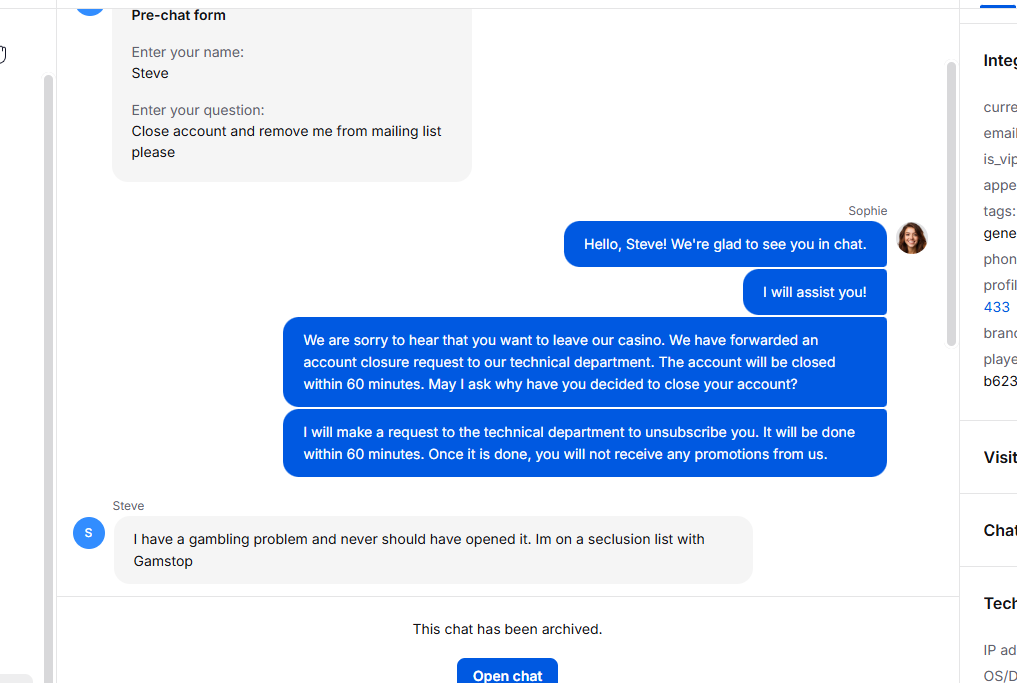The width and height of the screenshot is (1017, 683).
Task: Click Steve's blue 'S' avatar
Action: [x=89, y=533]
